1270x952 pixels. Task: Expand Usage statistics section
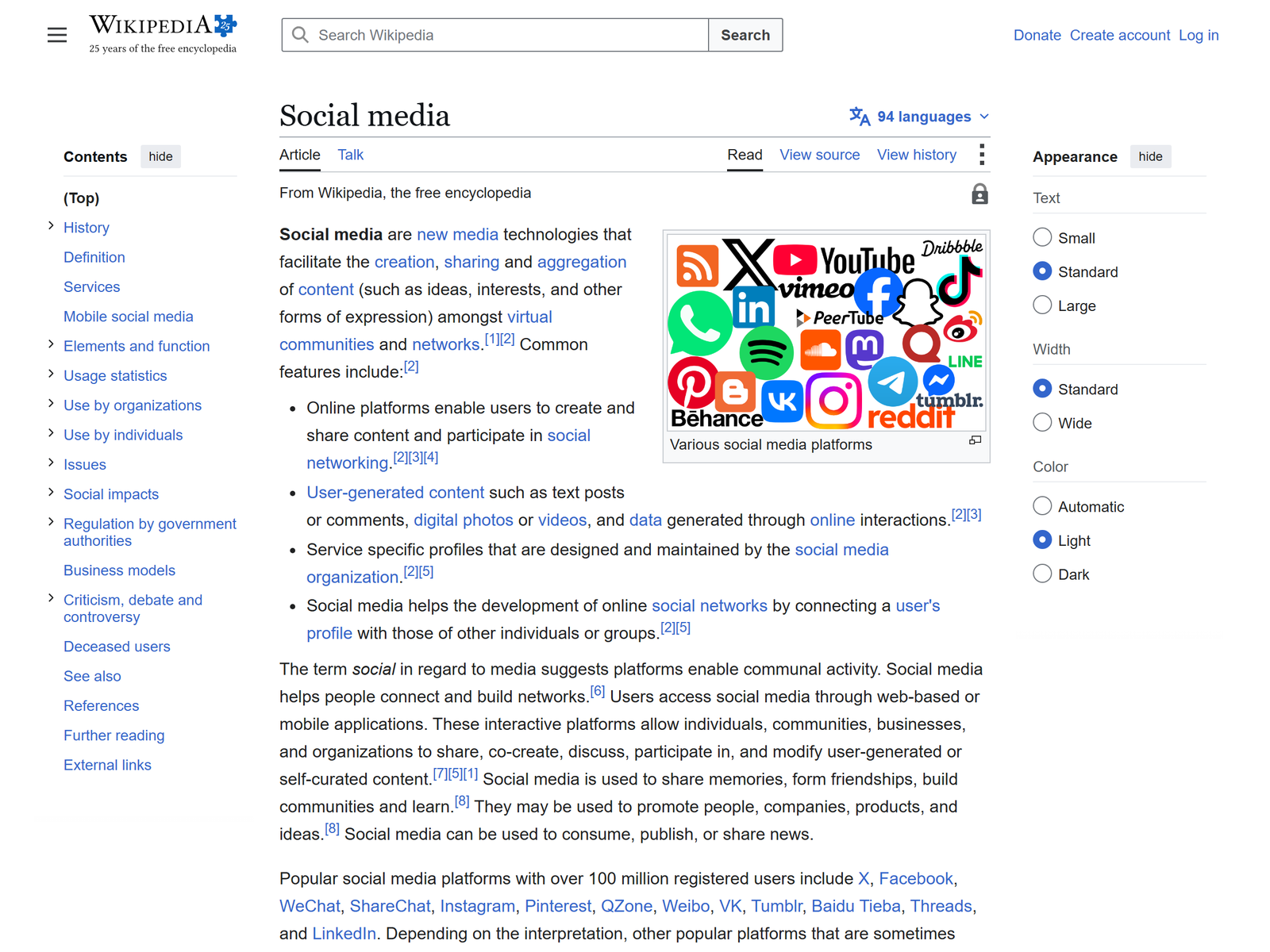click(51, 374)
